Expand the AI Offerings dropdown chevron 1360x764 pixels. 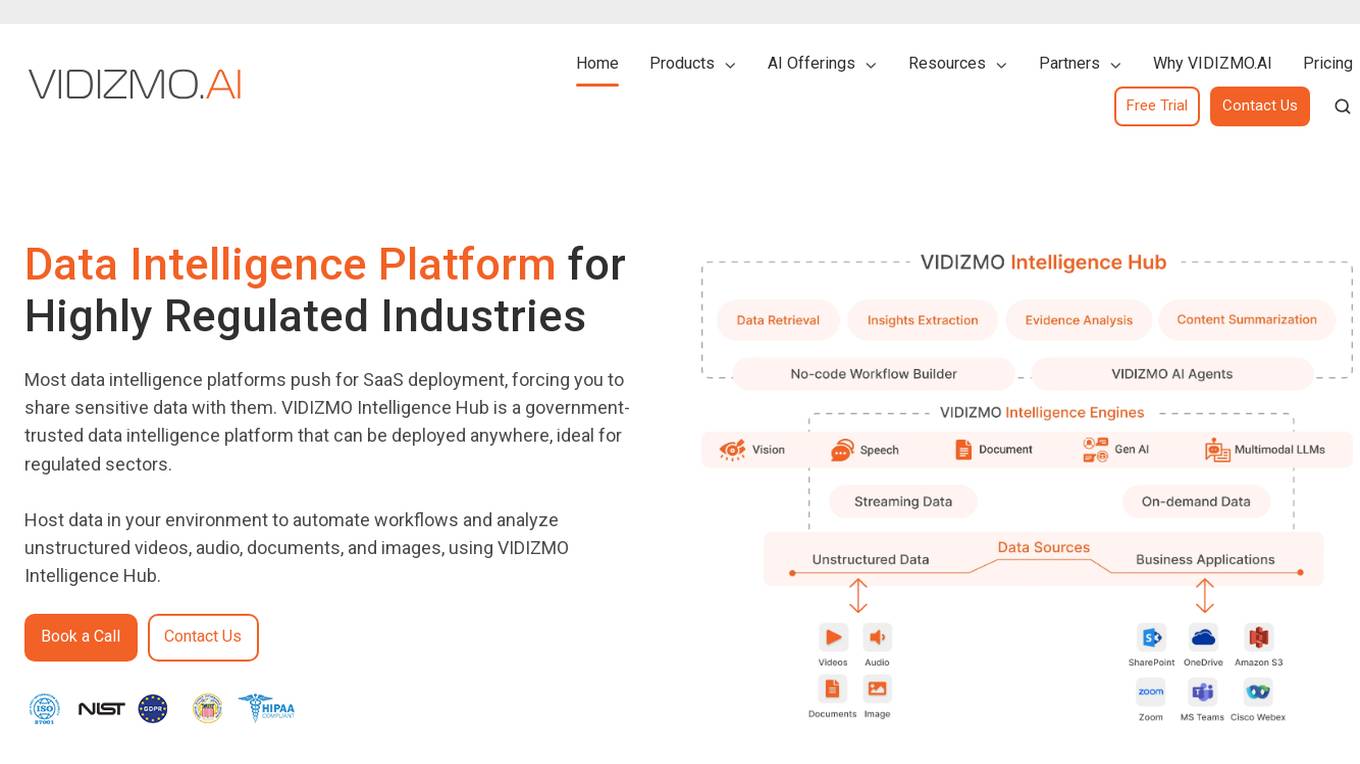871,65
